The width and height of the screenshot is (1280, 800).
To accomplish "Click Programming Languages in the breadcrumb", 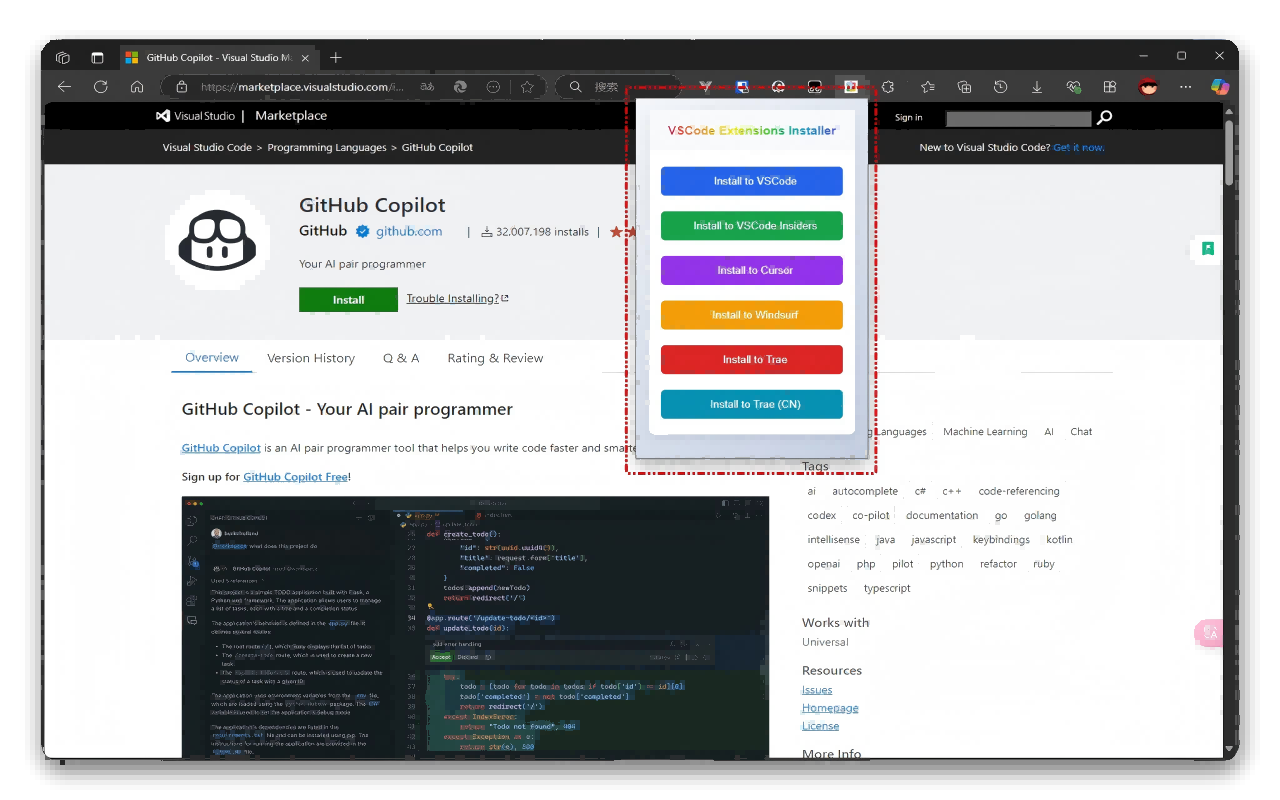I will [327, 147].
